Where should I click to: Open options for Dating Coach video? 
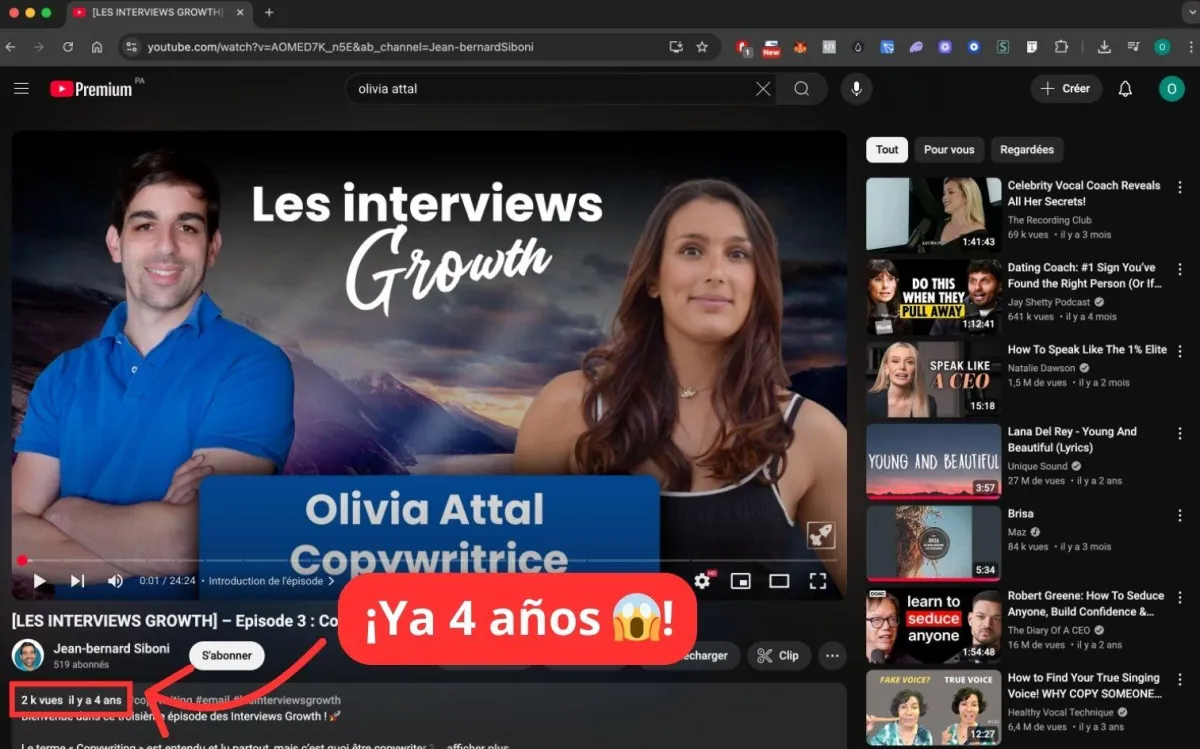[1180, 269]
